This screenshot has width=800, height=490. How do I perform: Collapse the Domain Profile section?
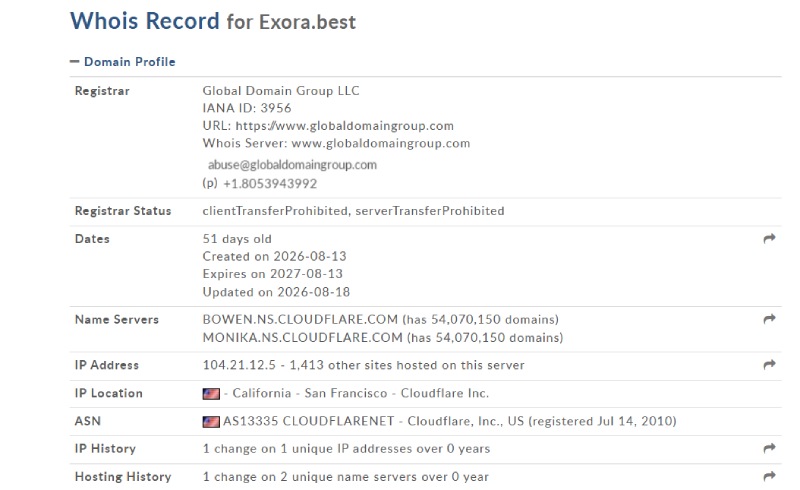click(x=122, y=62)
